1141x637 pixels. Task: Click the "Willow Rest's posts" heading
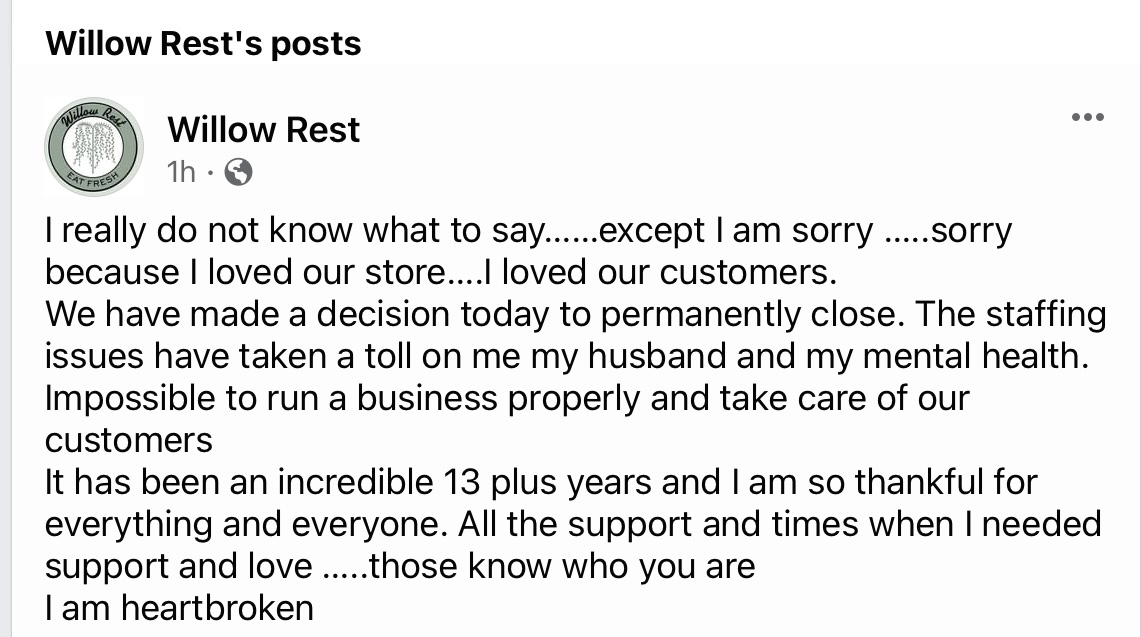pyautogui.click(x=204, y=44)
